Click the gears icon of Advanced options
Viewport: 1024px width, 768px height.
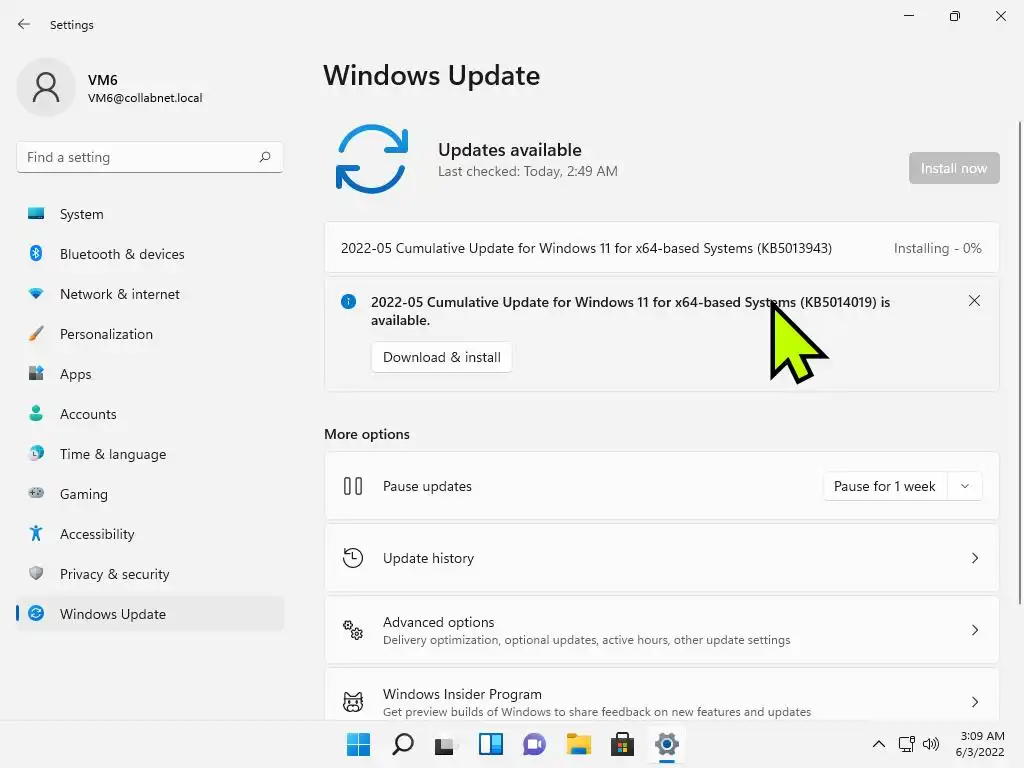pyautogui.click(x=353, y=630)
